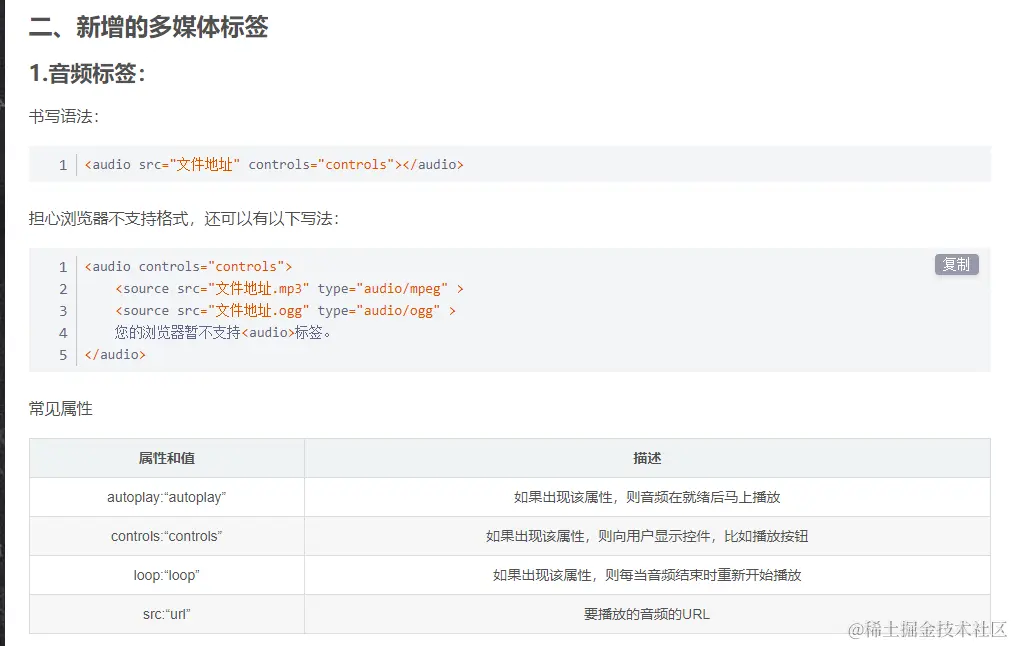Image resolution: width=1014 pixels, height=646 pixels.
Task: Click line number 5 in the code block
Action: 63,355
